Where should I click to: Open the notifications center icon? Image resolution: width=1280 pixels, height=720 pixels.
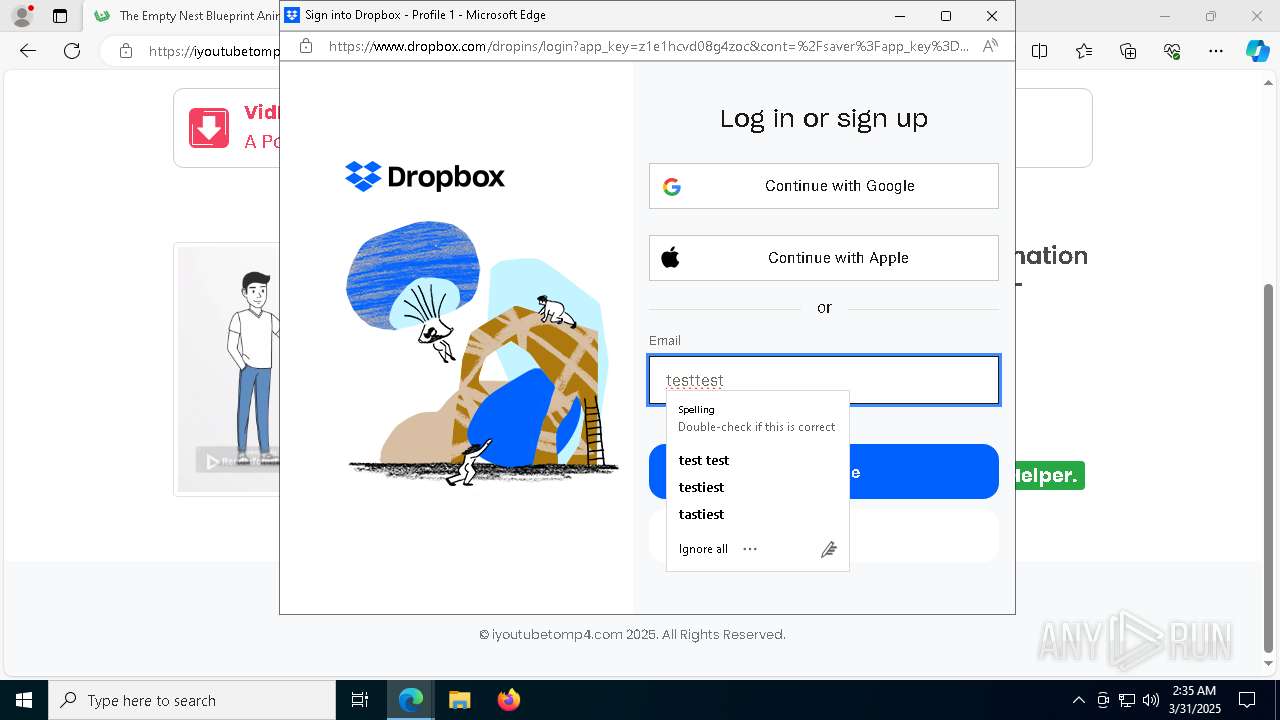pos(1247,700)
